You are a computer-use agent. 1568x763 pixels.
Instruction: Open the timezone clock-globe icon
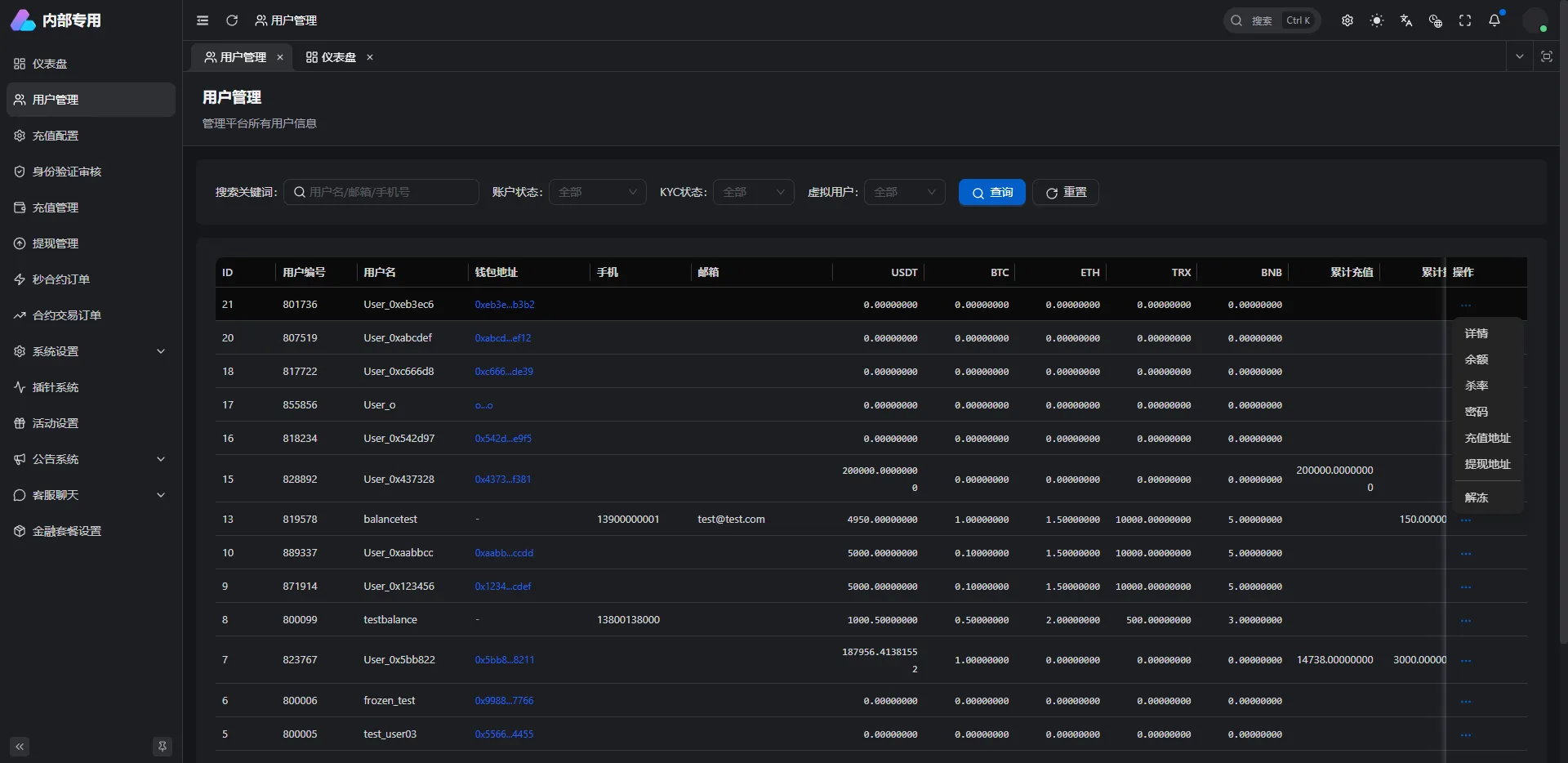tap(1436, 20)
